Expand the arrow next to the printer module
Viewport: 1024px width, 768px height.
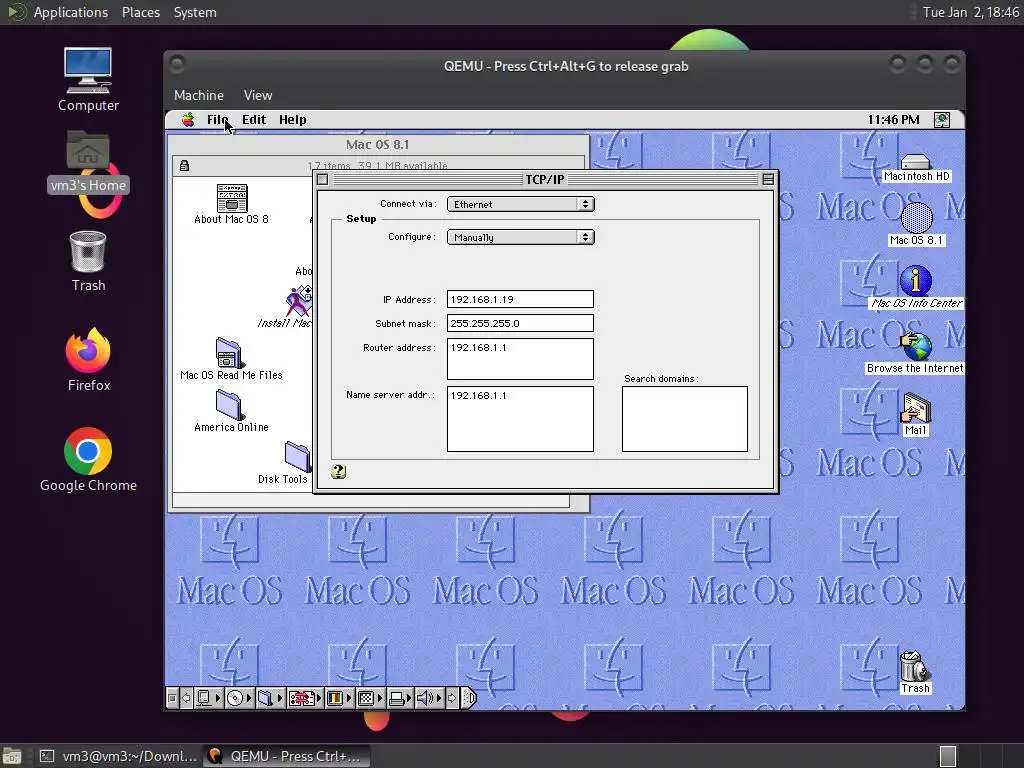click(409, 698)
